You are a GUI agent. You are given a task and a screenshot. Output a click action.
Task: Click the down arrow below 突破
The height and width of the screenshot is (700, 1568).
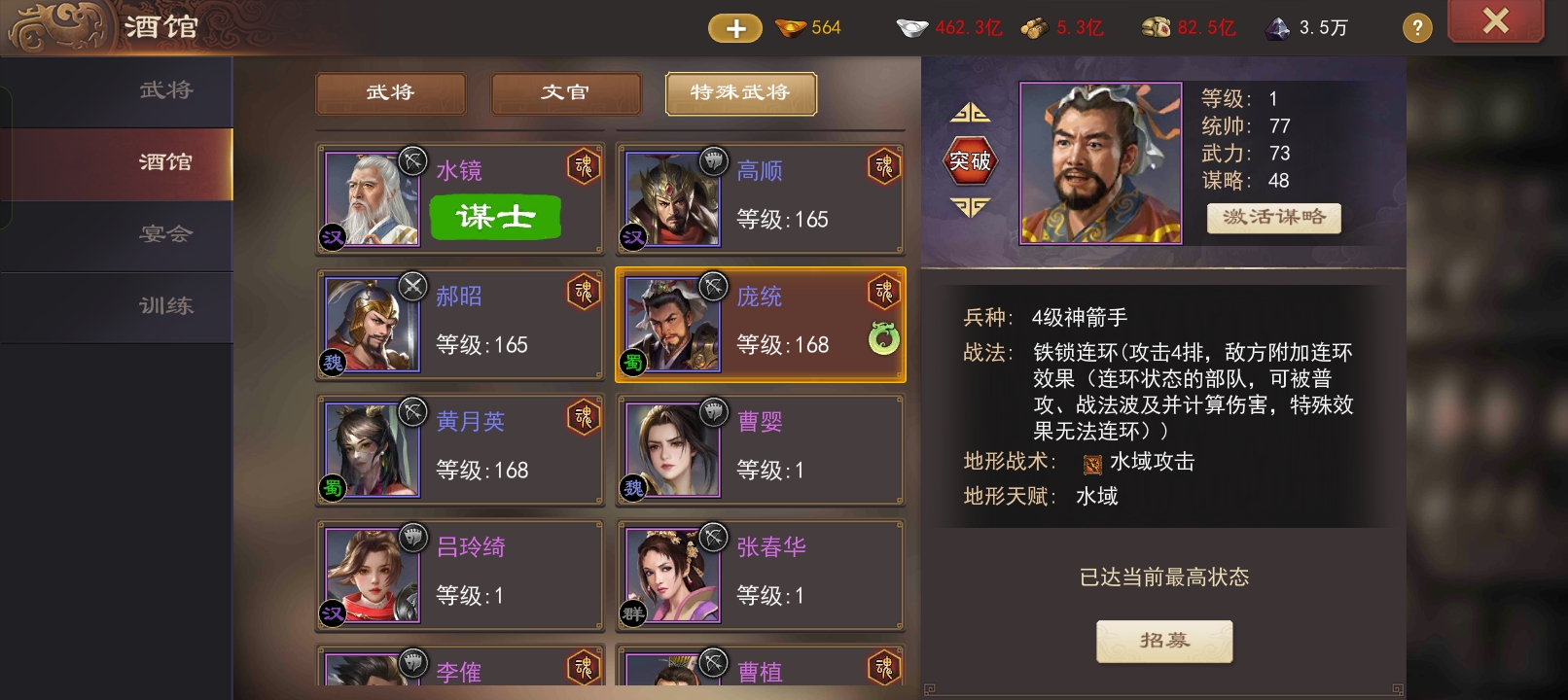coord(970,207)
